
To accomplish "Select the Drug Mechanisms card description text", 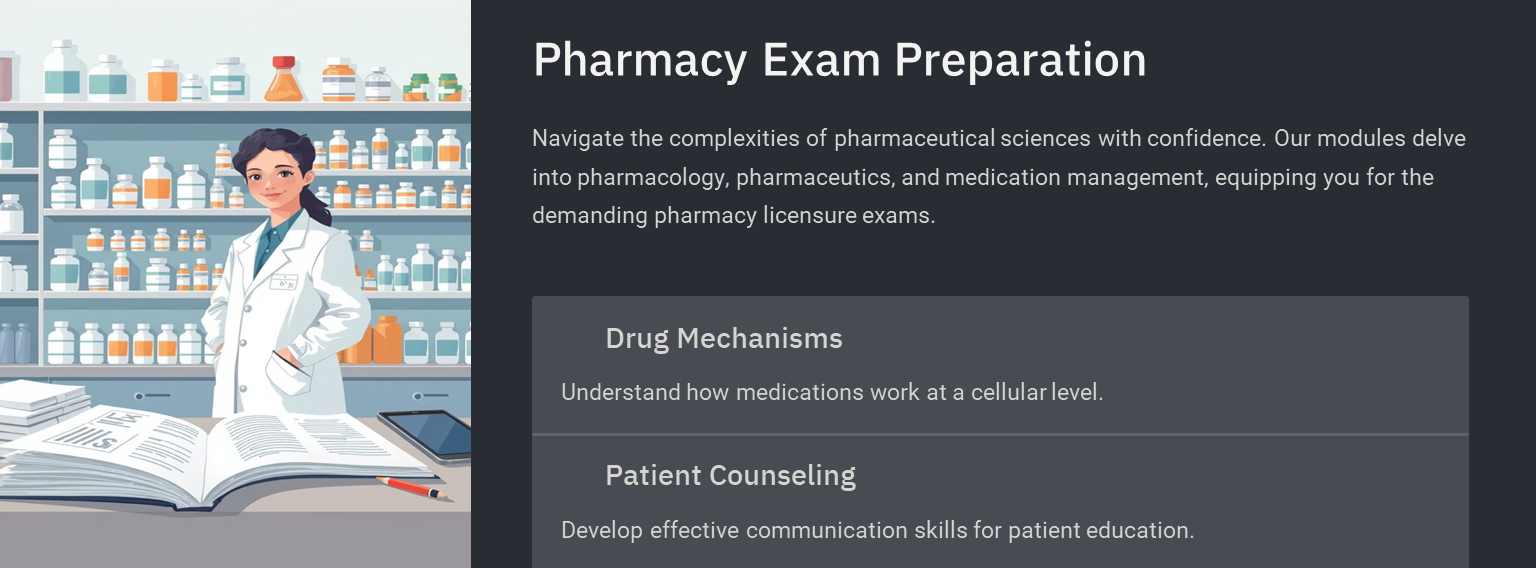I will pyautogui.click(x=832, y=392).
